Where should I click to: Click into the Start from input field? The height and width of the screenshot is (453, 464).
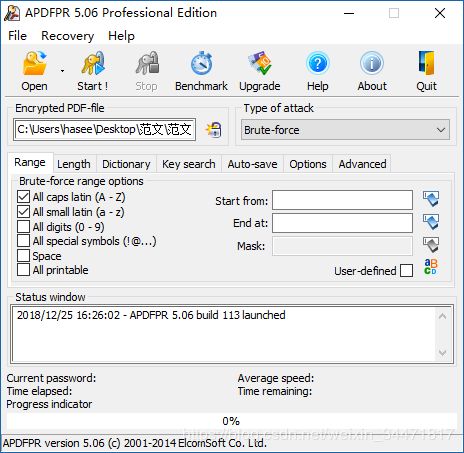(342, 200)
